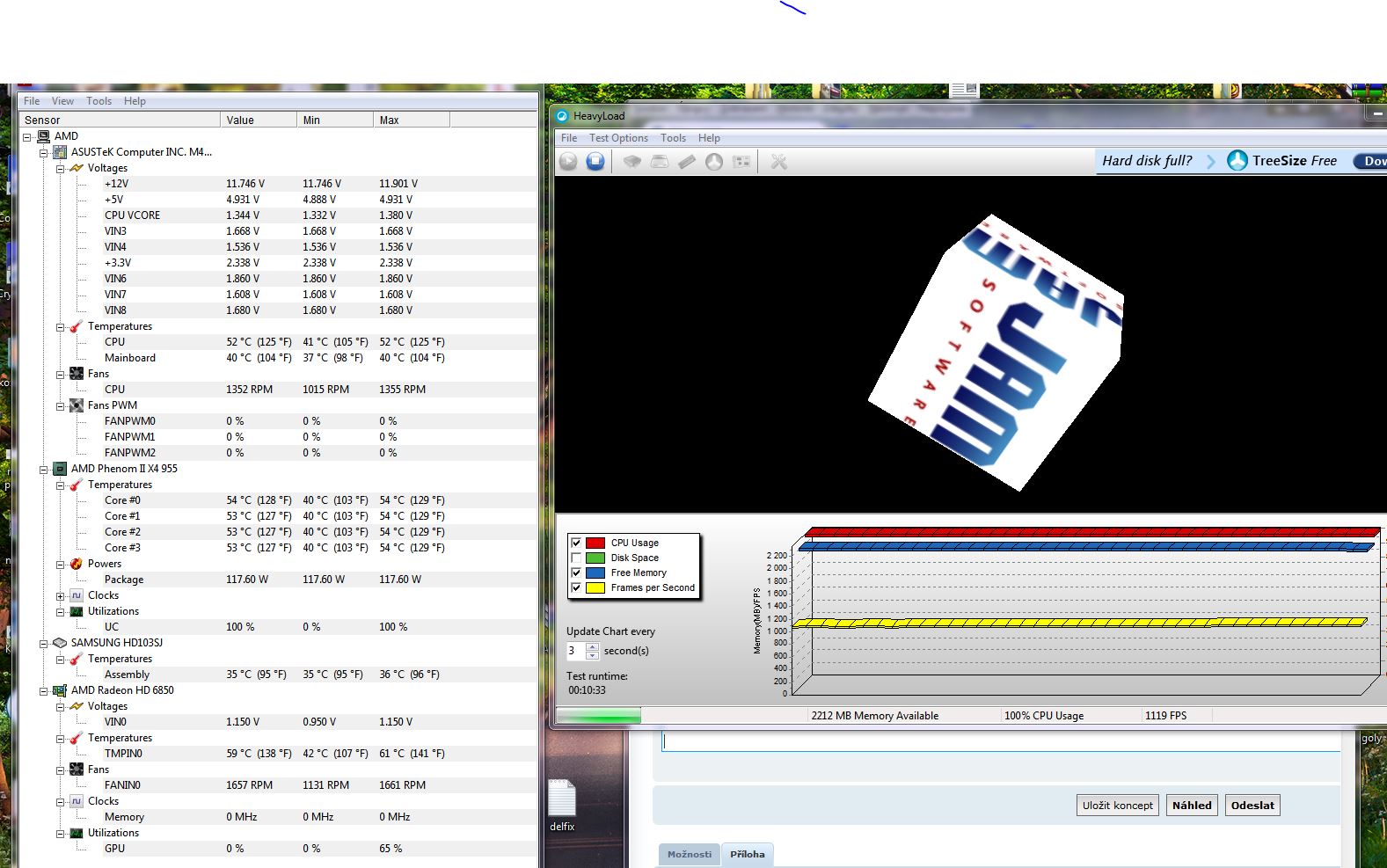Viewport: 1387px width, 868px height.
Task: Collapse the SAMSUNG HD103SJ node
Action: [x=43, y=643]
